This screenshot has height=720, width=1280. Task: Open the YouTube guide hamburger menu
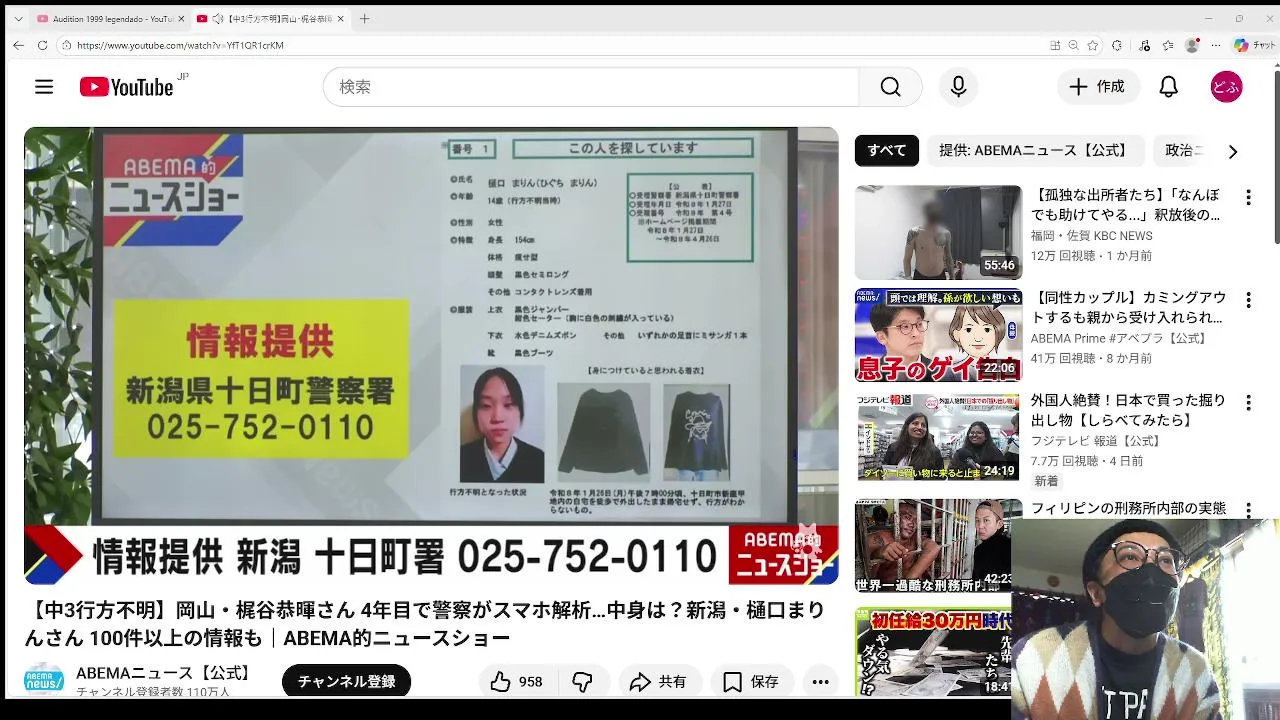44,87
